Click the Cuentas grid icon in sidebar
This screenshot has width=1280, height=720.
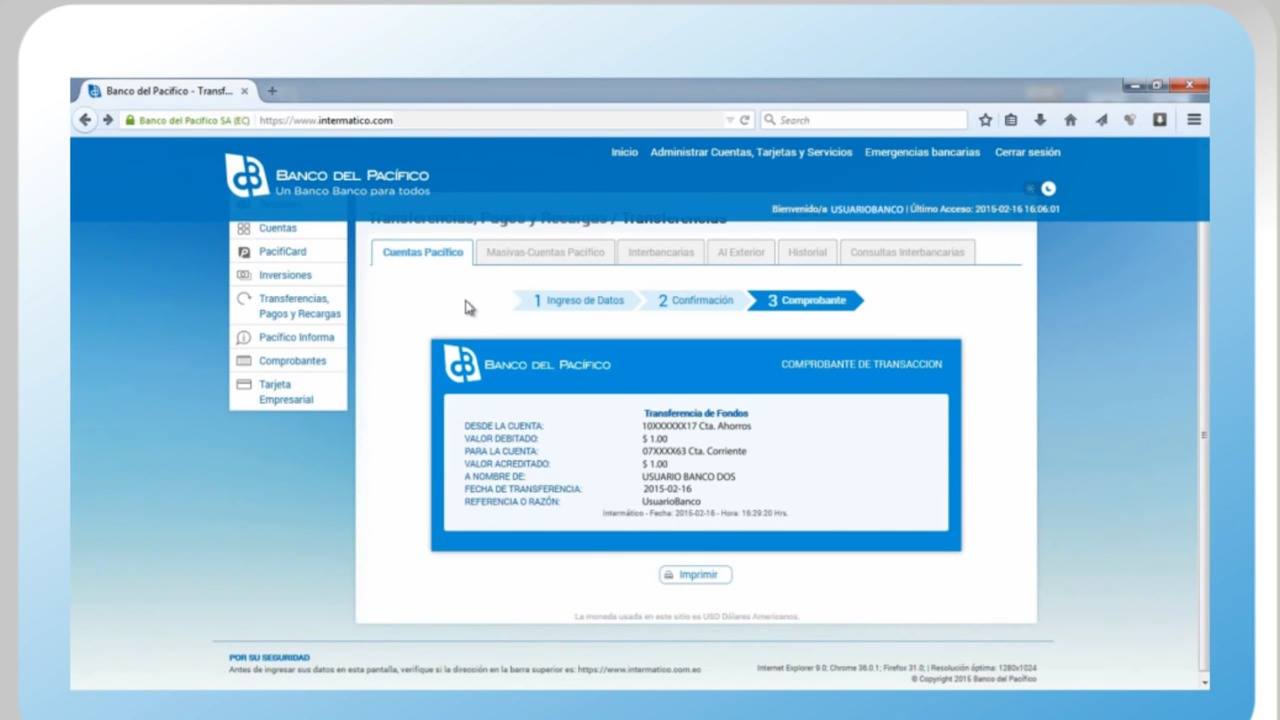point(243,228)
